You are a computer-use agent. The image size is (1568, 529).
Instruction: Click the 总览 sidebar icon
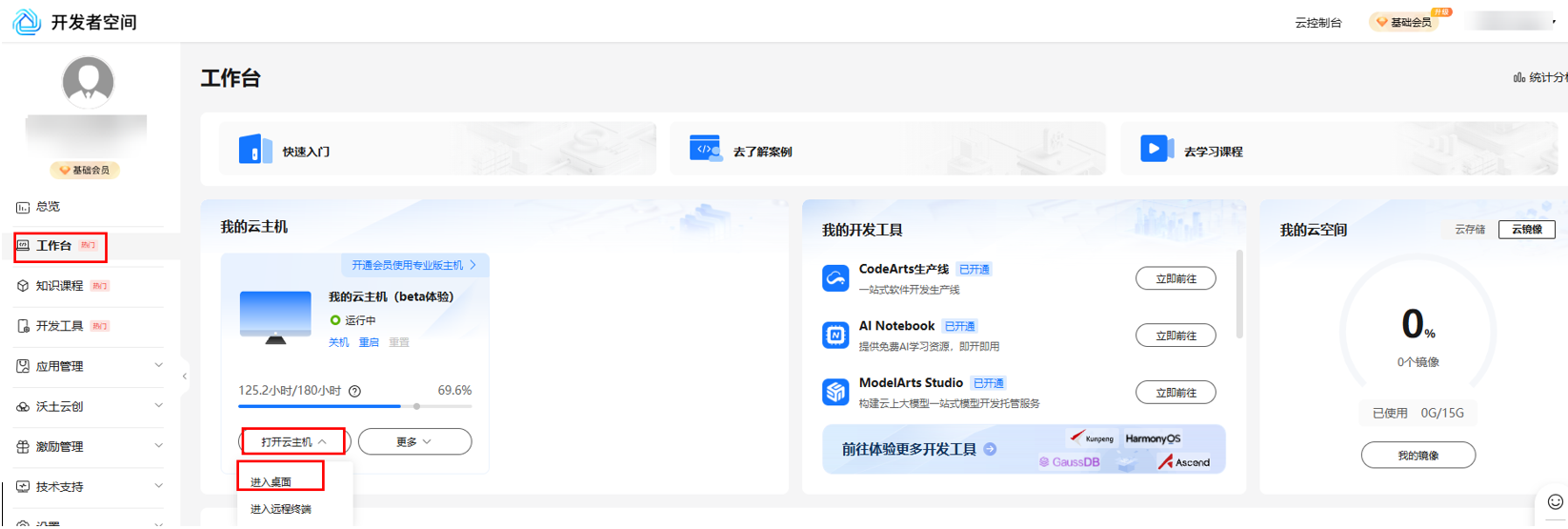[23, 207]
